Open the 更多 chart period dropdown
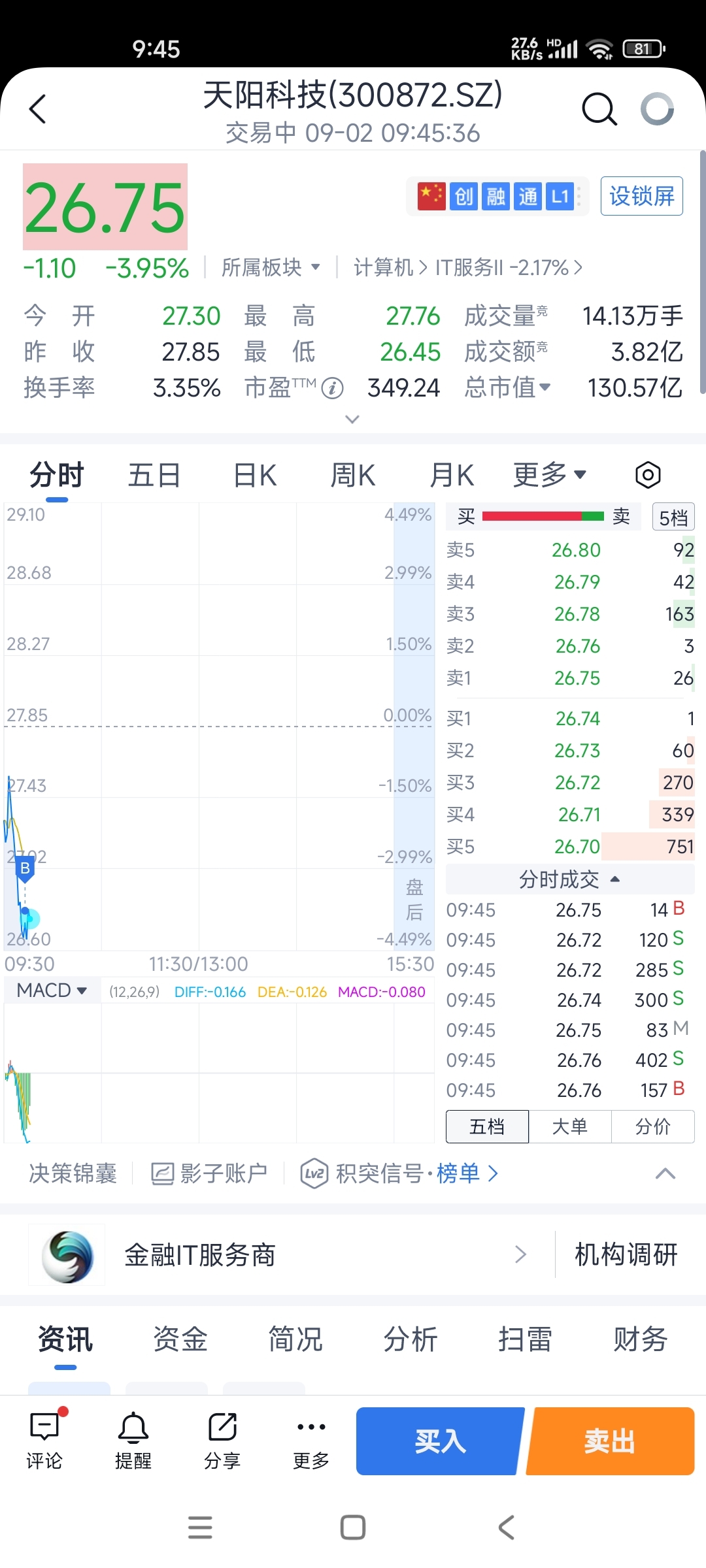This screenshot has width=706, height=1568. point(549,475)
